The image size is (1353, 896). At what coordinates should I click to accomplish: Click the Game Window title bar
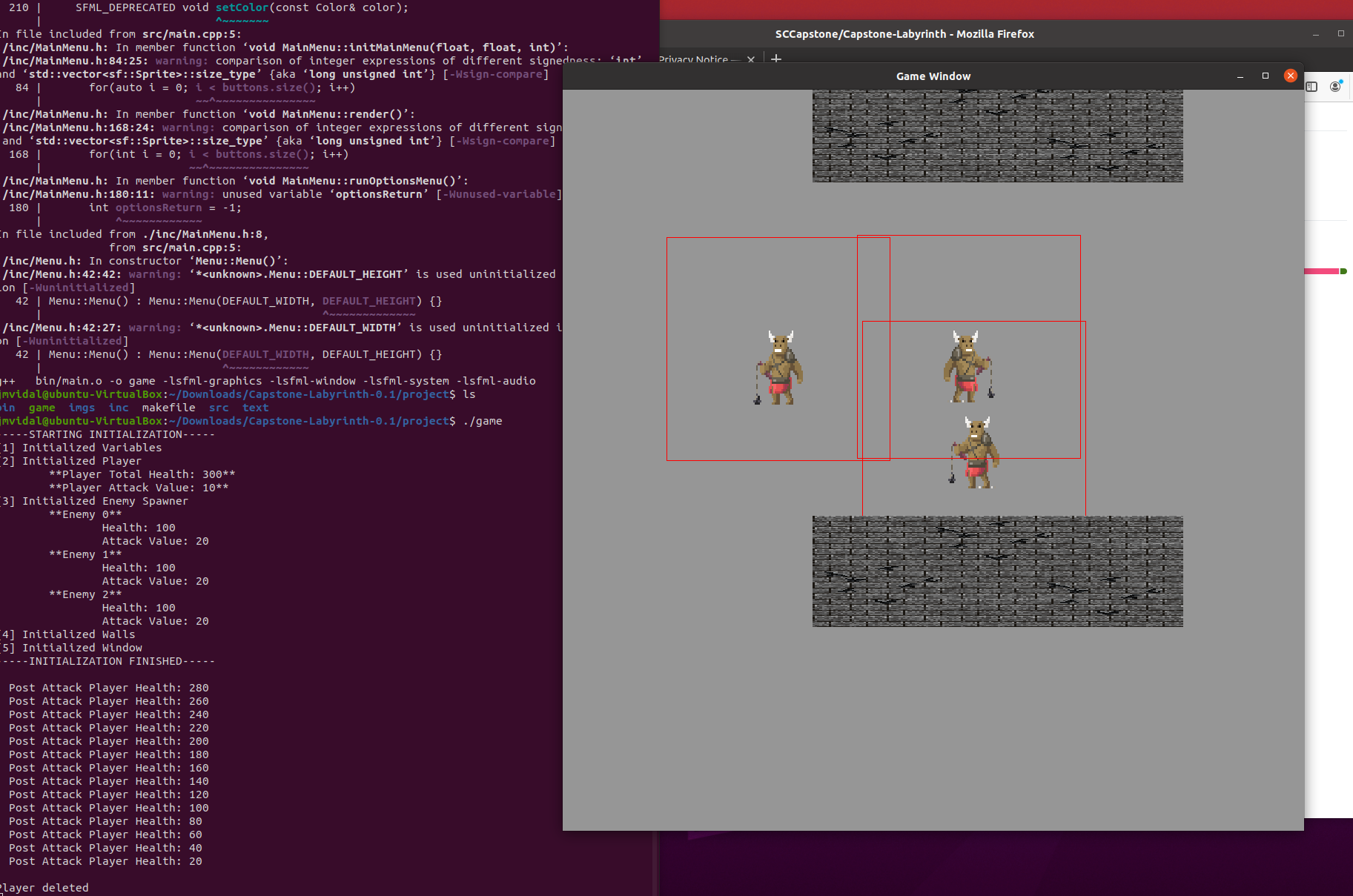pos(933,76)
